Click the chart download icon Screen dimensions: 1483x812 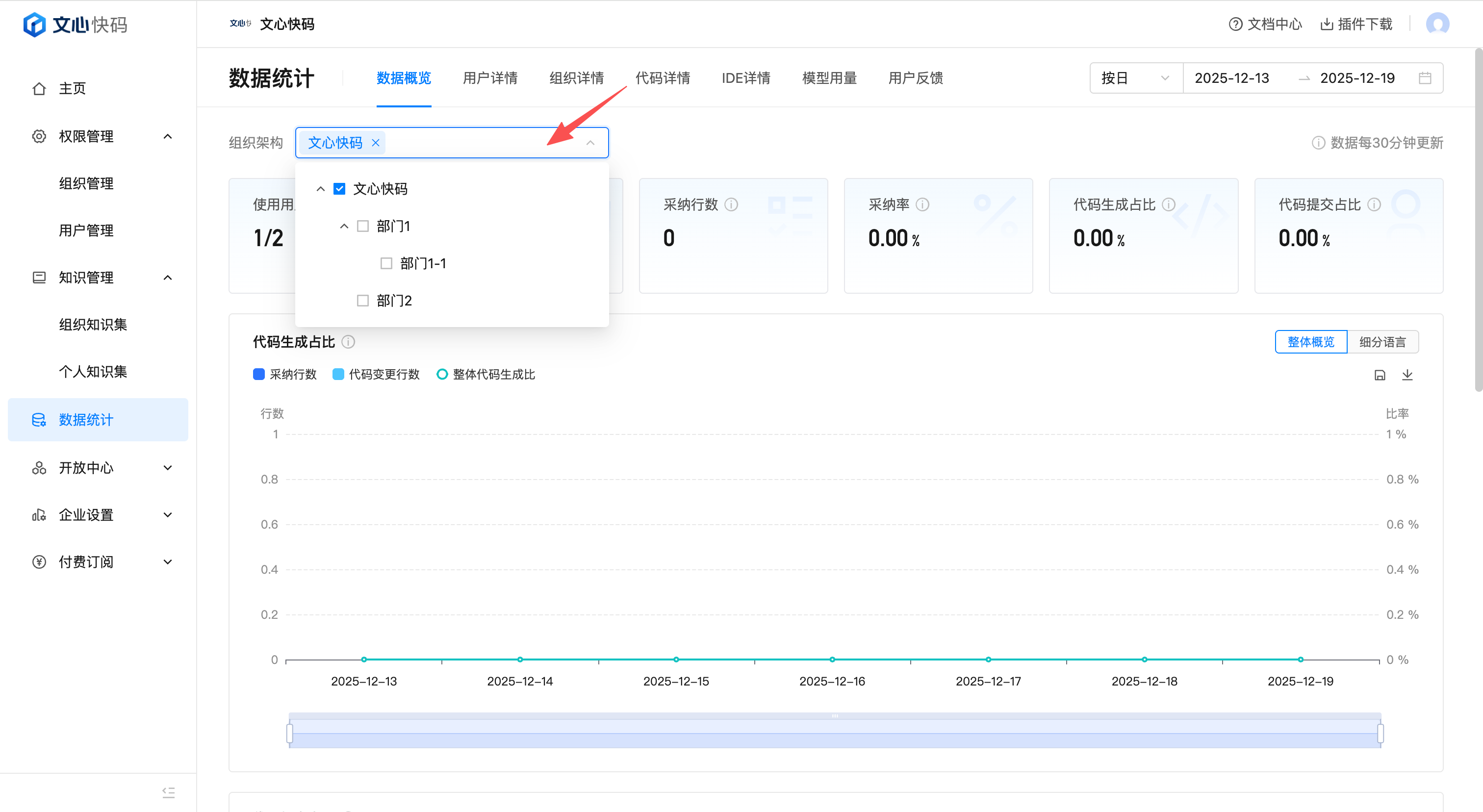point(1407,375)
